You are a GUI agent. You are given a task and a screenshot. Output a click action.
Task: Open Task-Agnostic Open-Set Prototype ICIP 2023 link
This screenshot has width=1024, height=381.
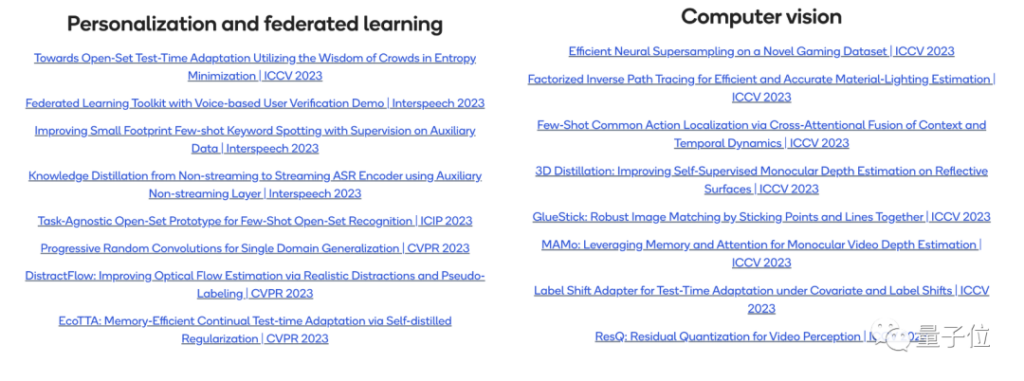coord(255,221)
